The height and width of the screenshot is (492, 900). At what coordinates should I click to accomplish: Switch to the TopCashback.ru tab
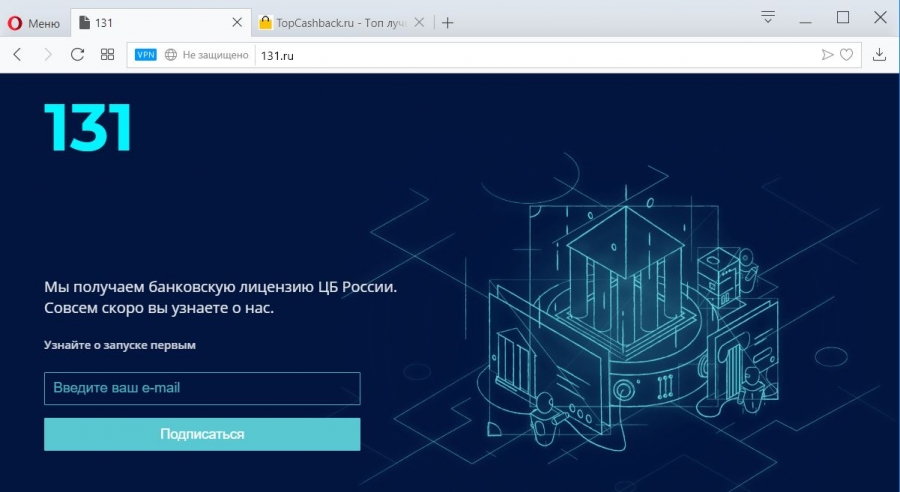342,23
